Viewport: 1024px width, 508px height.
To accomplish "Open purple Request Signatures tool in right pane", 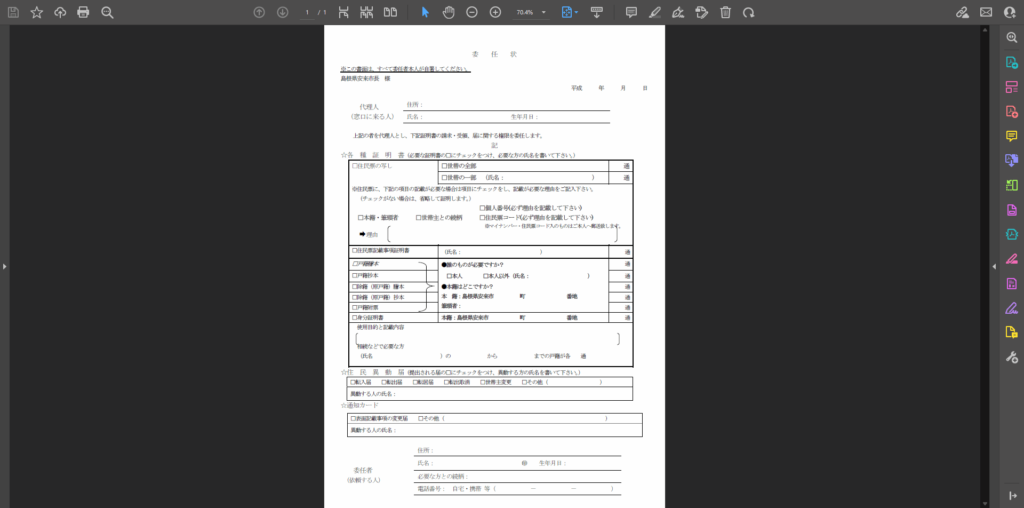I will [x=1012, y=308].
